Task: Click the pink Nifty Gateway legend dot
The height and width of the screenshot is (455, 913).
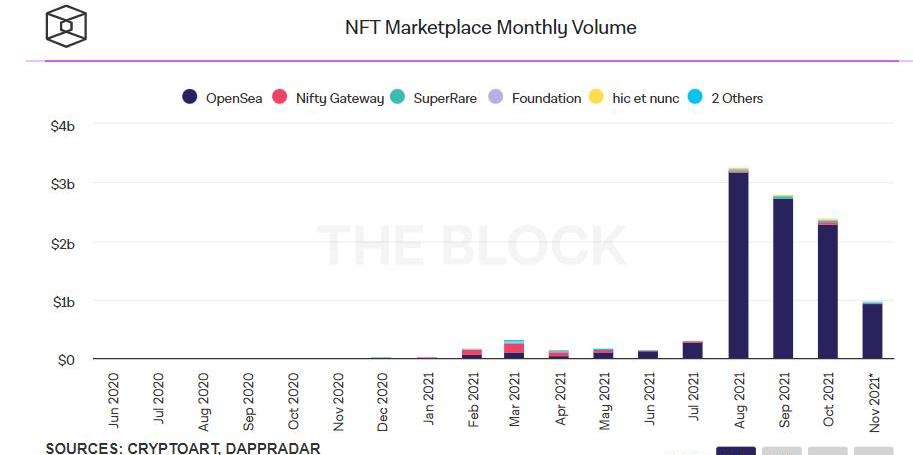Action: coord(280,98)
